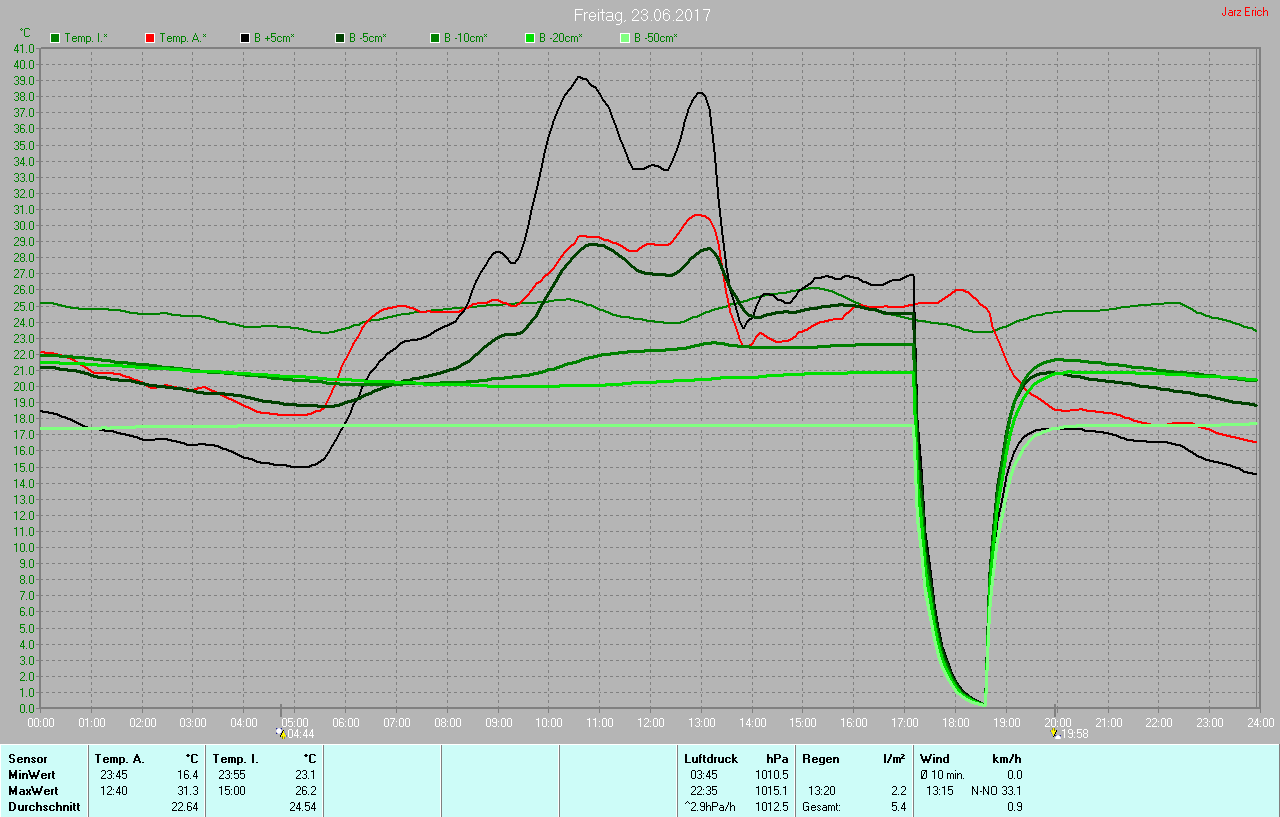Click the B -10cm legend color square
Image resolution: width=1280 pixels, height=817 pixels.
434,38
